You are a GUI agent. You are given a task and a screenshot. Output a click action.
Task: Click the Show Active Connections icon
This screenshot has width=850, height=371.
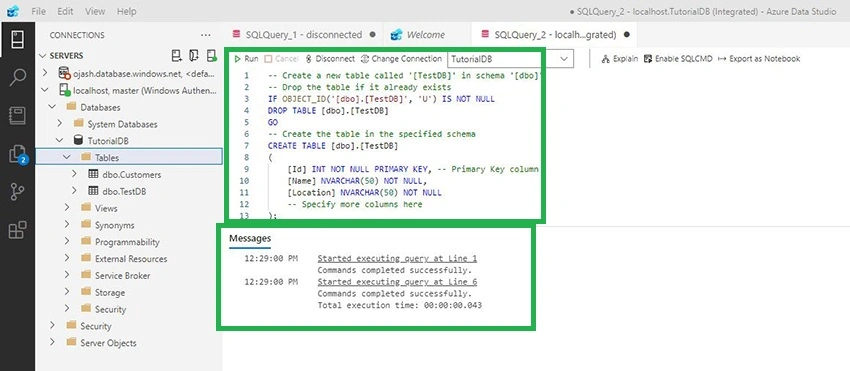click(x=211, y=55)
